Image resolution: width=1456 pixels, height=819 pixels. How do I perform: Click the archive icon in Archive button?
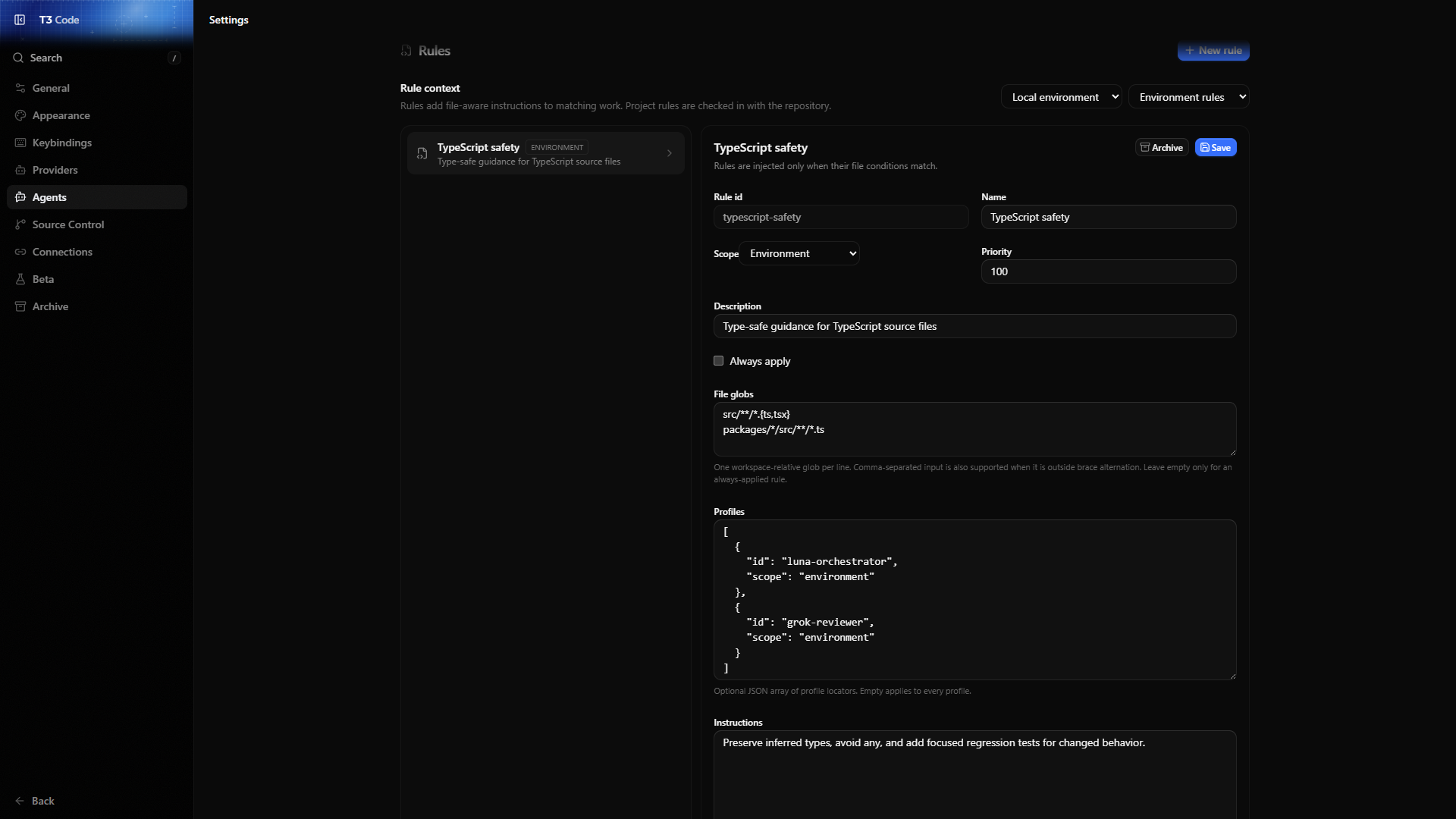coord(1145,147)
